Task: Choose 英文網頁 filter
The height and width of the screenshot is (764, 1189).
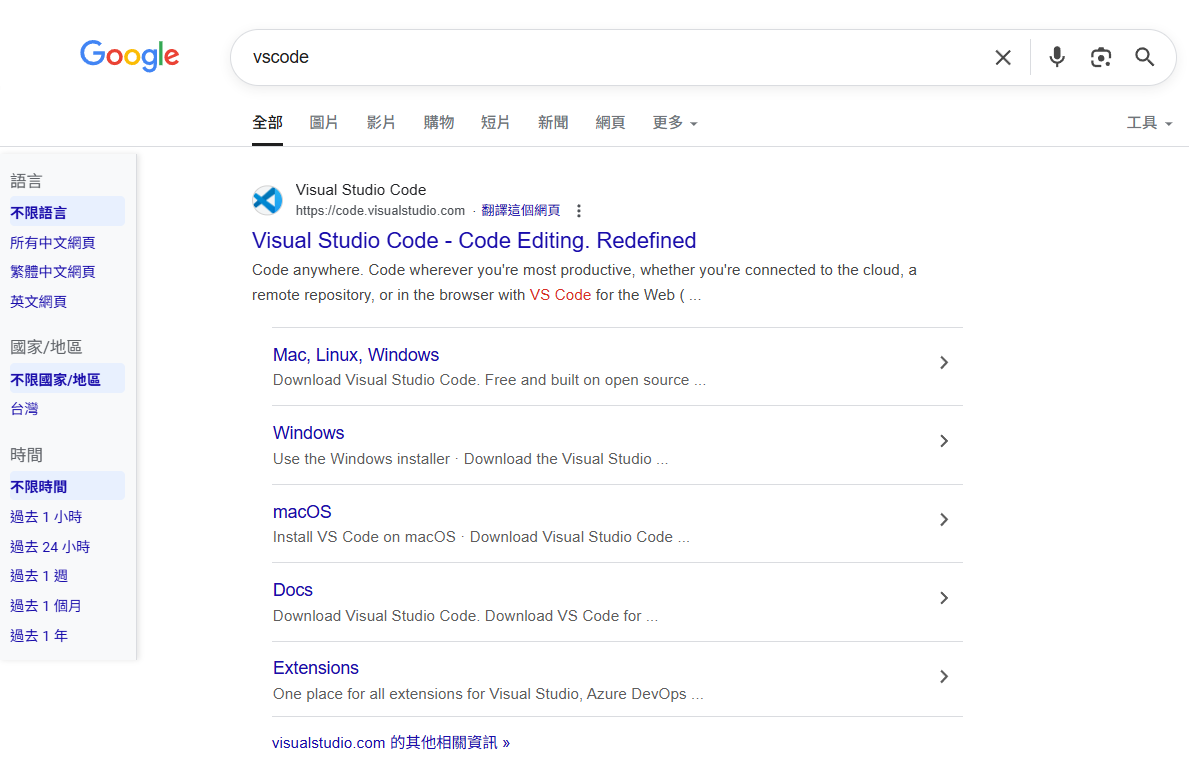Action: tap(38, 302)
